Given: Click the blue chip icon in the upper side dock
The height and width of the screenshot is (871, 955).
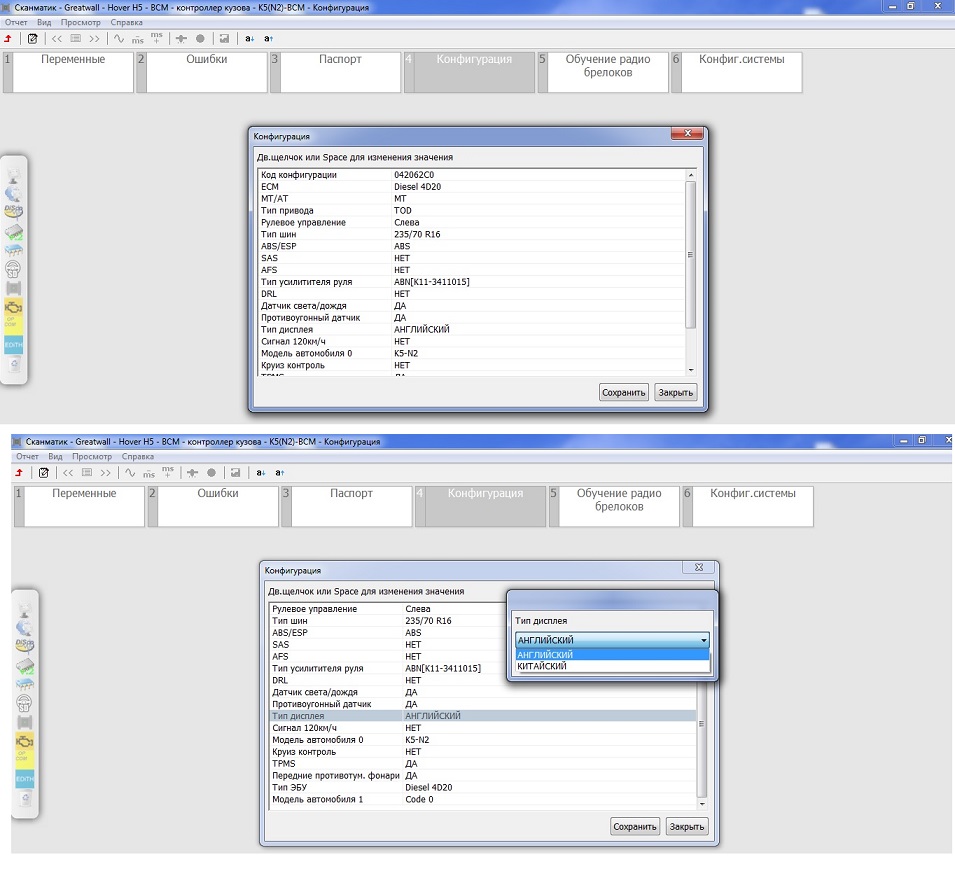Looking at the screenshot, I should [x=13, y=250].
